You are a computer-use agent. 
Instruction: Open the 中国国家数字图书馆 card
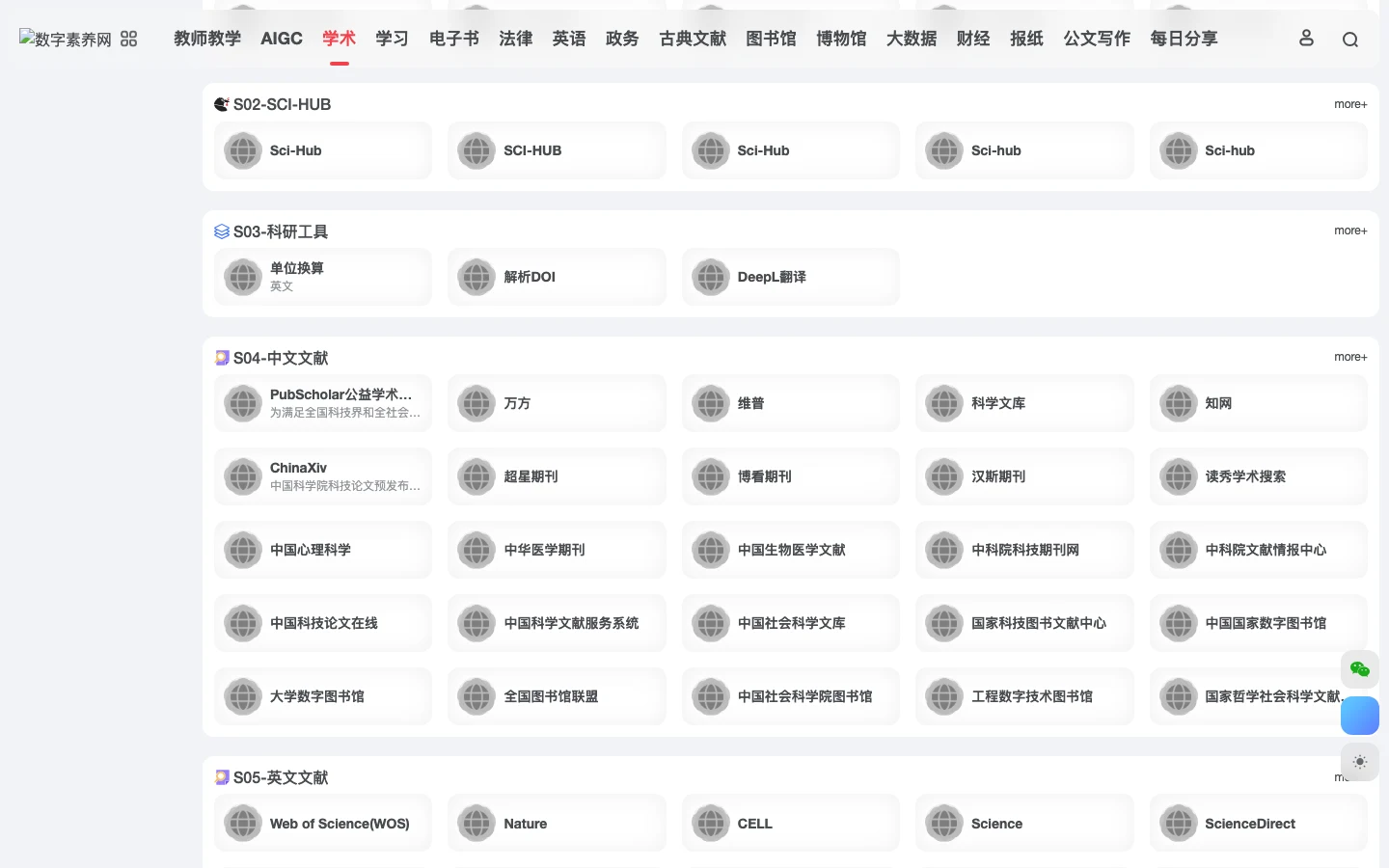[1258, 623]
